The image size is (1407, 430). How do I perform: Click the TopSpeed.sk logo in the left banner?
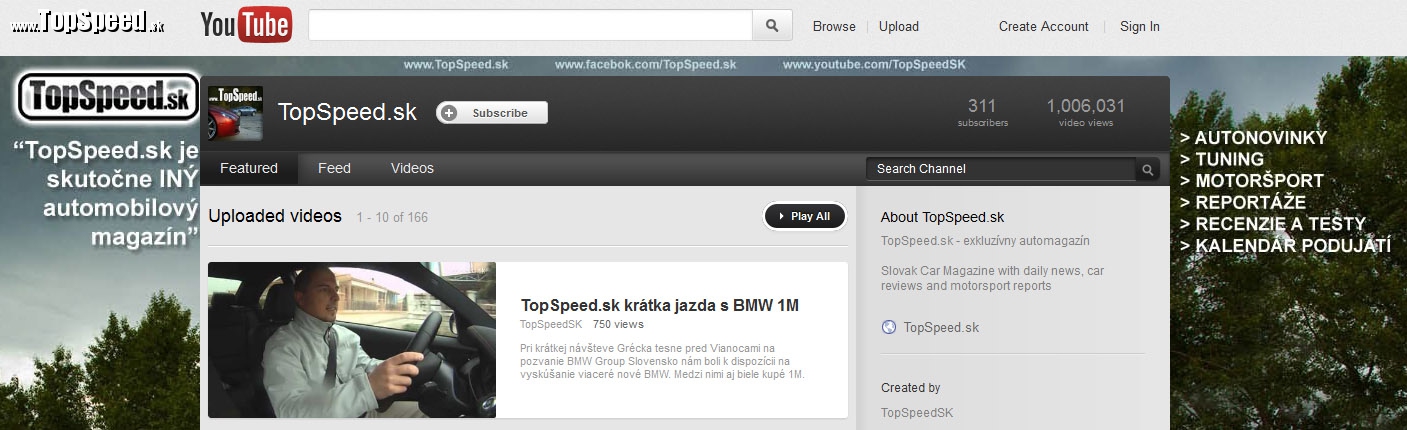[109, 97]
